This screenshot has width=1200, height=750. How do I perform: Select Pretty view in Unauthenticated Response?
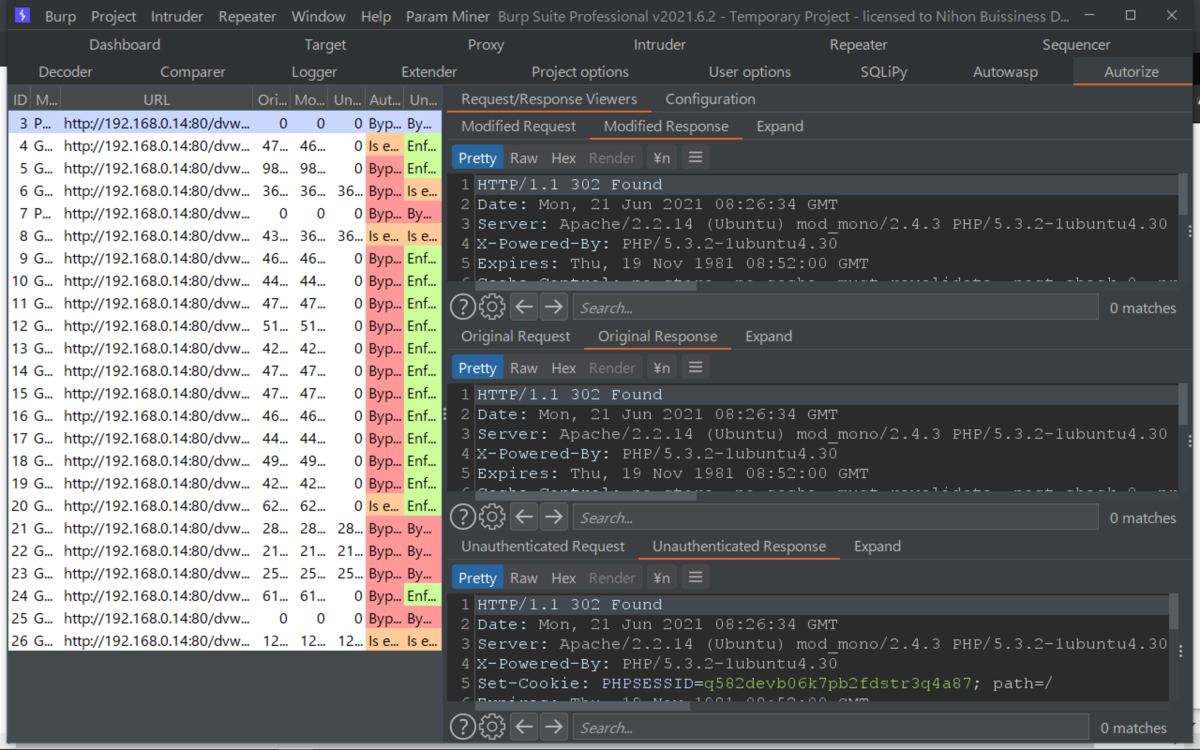[x=478, y=578]
